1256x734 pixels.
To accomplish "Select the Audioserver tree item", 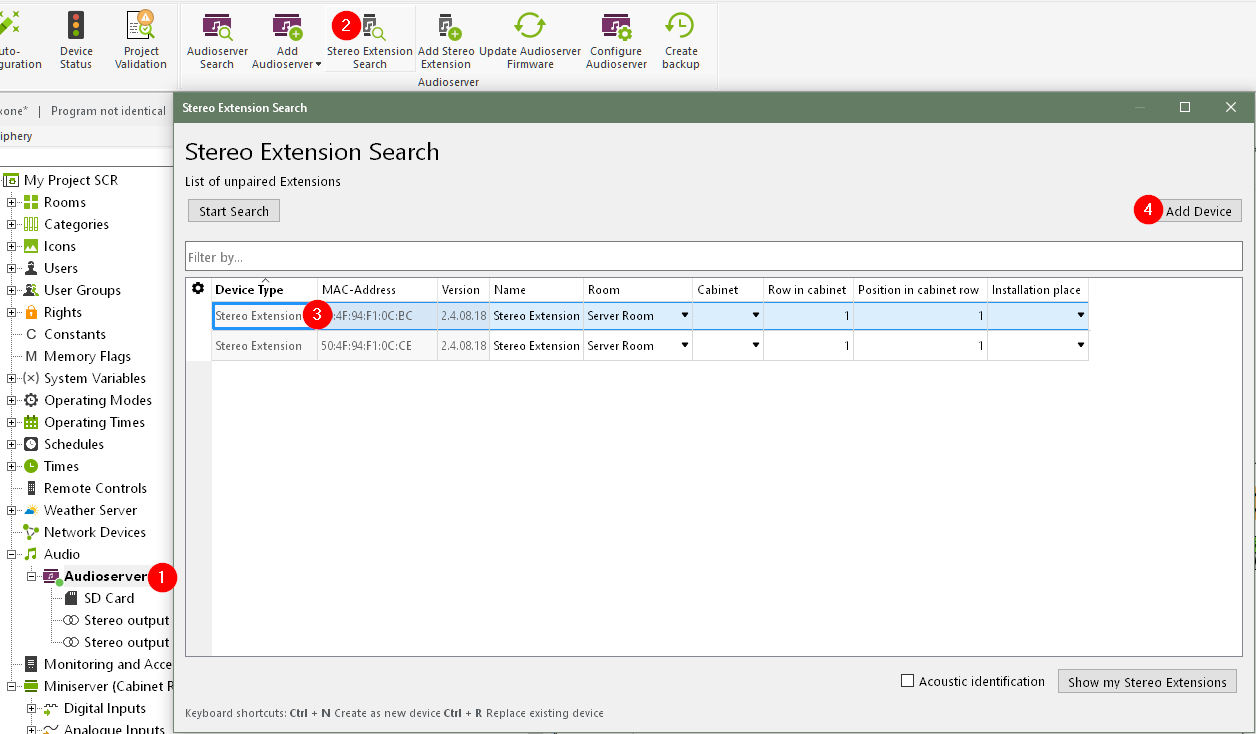I will click(105, 576).
